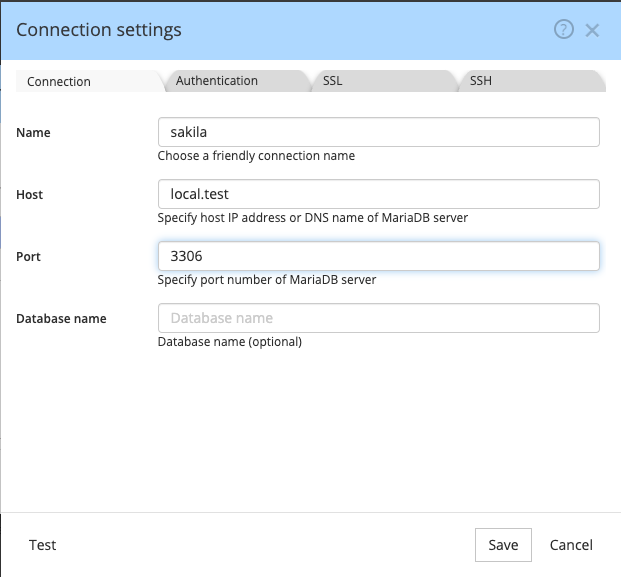Click the bold Name label
The height and width of the screenshot is (577, 621).
33,133
